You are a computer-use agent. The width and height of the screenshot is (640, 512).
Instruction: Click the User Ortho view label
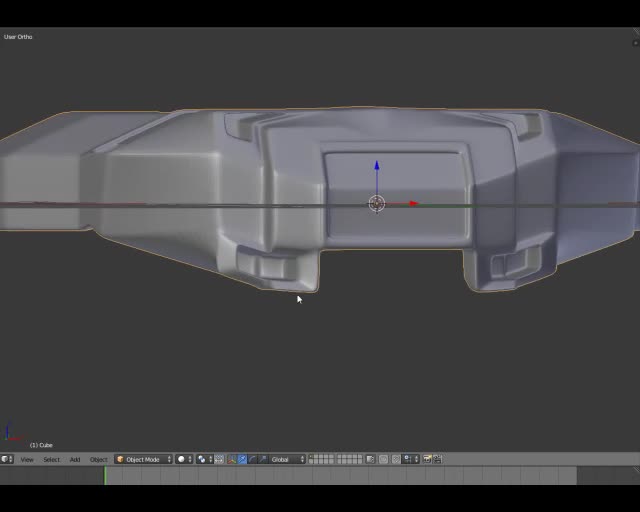click(x=18, y=37)
